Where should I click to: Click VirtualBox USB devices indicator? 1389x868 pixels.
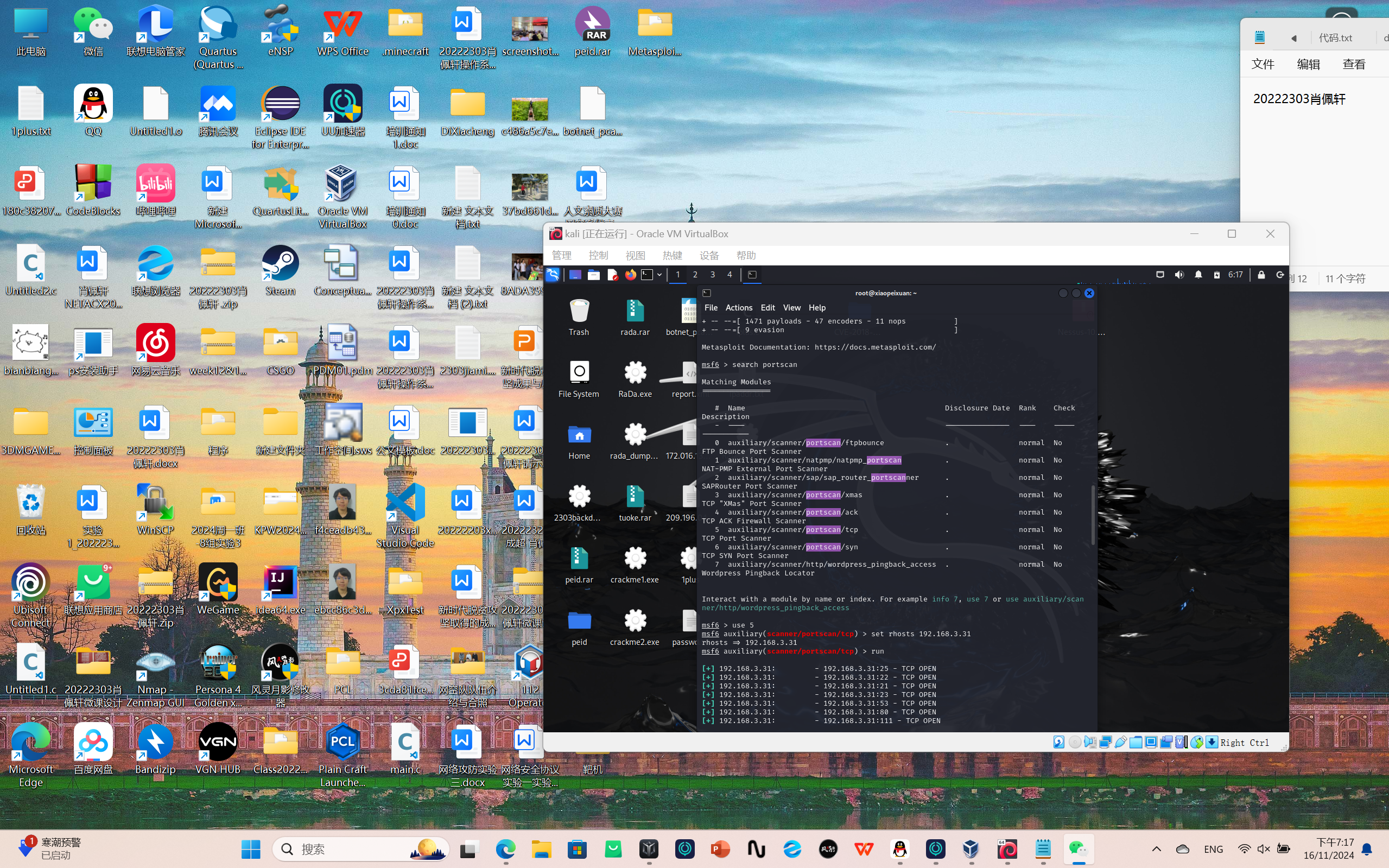1120,742
